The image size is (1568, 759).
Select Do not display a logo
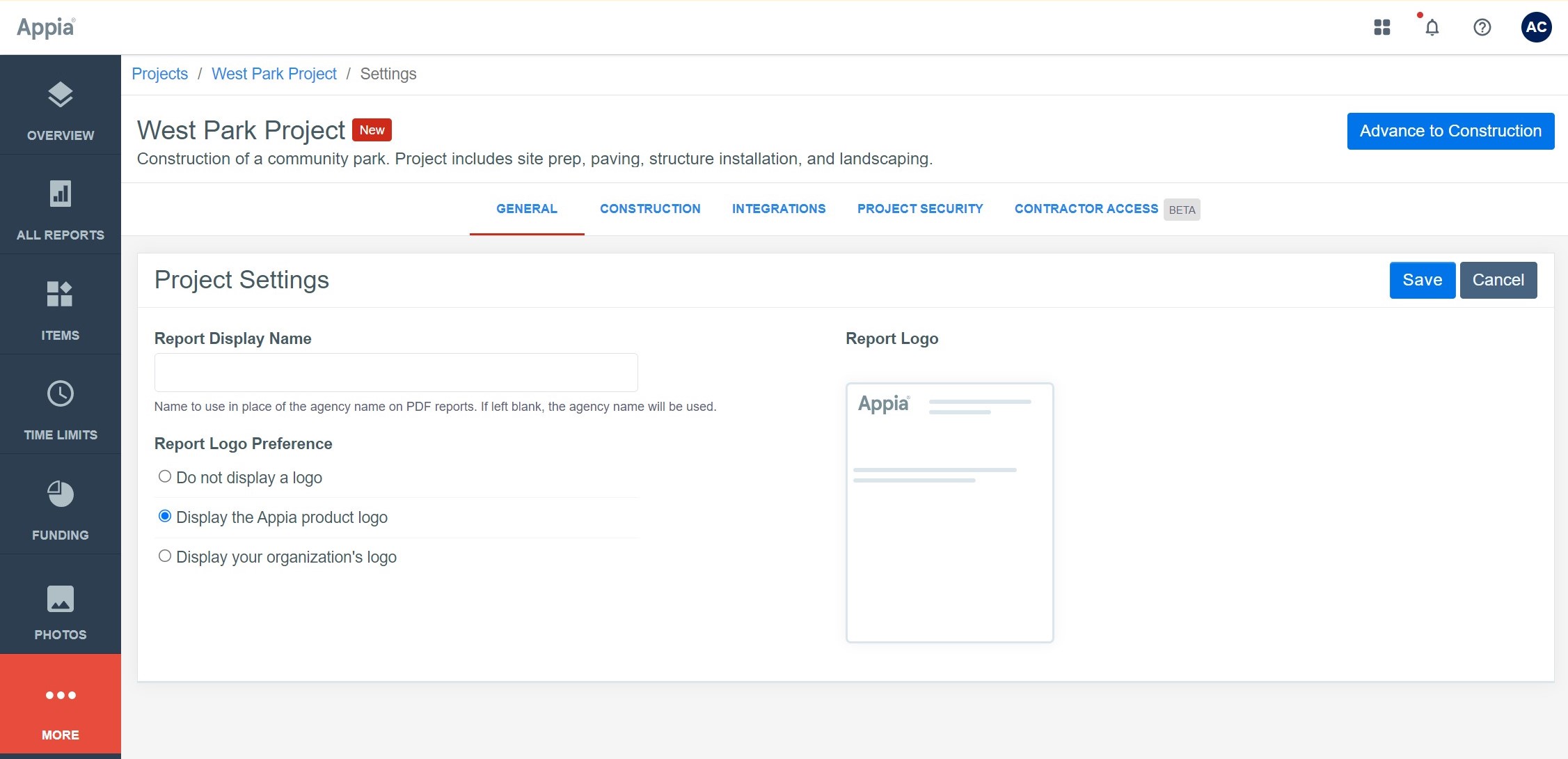[165, 476]
